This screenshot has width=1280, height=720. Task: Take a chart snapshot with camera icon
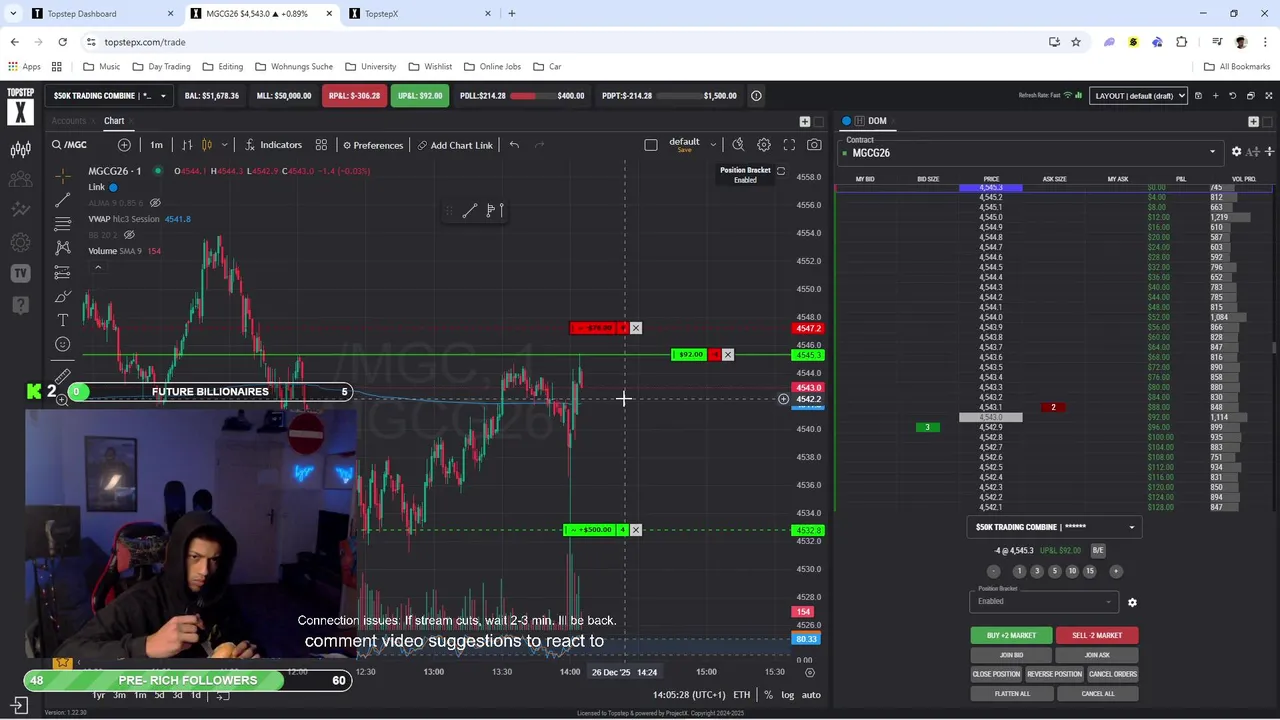coord(814,145)
